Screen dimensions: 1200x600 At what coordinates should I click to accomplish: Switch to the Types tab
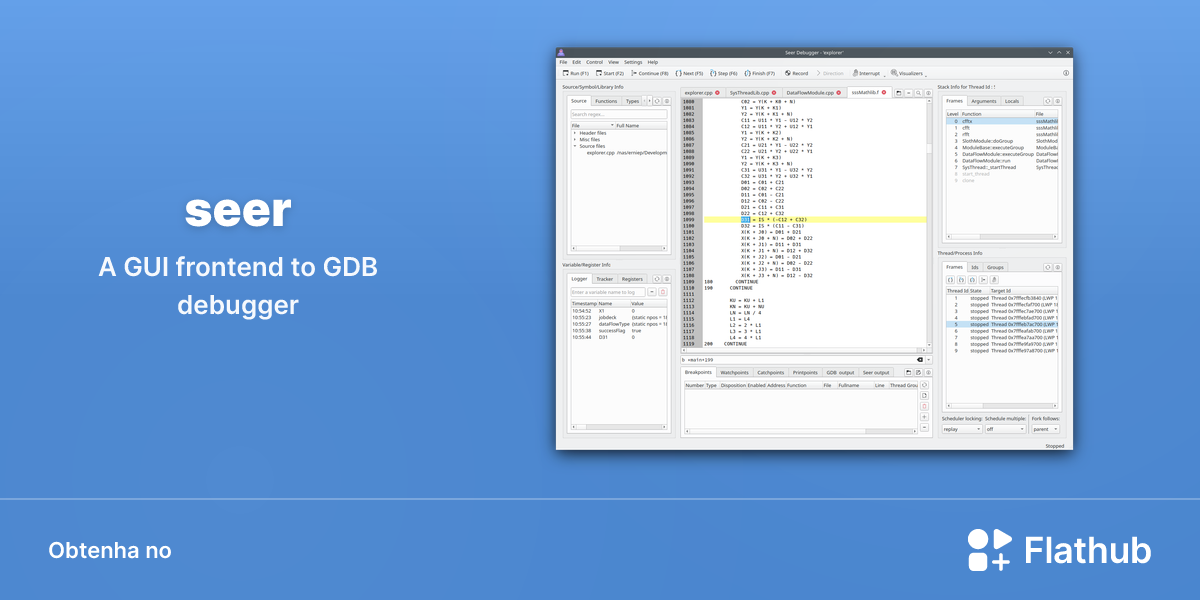(x=632, y=101)
